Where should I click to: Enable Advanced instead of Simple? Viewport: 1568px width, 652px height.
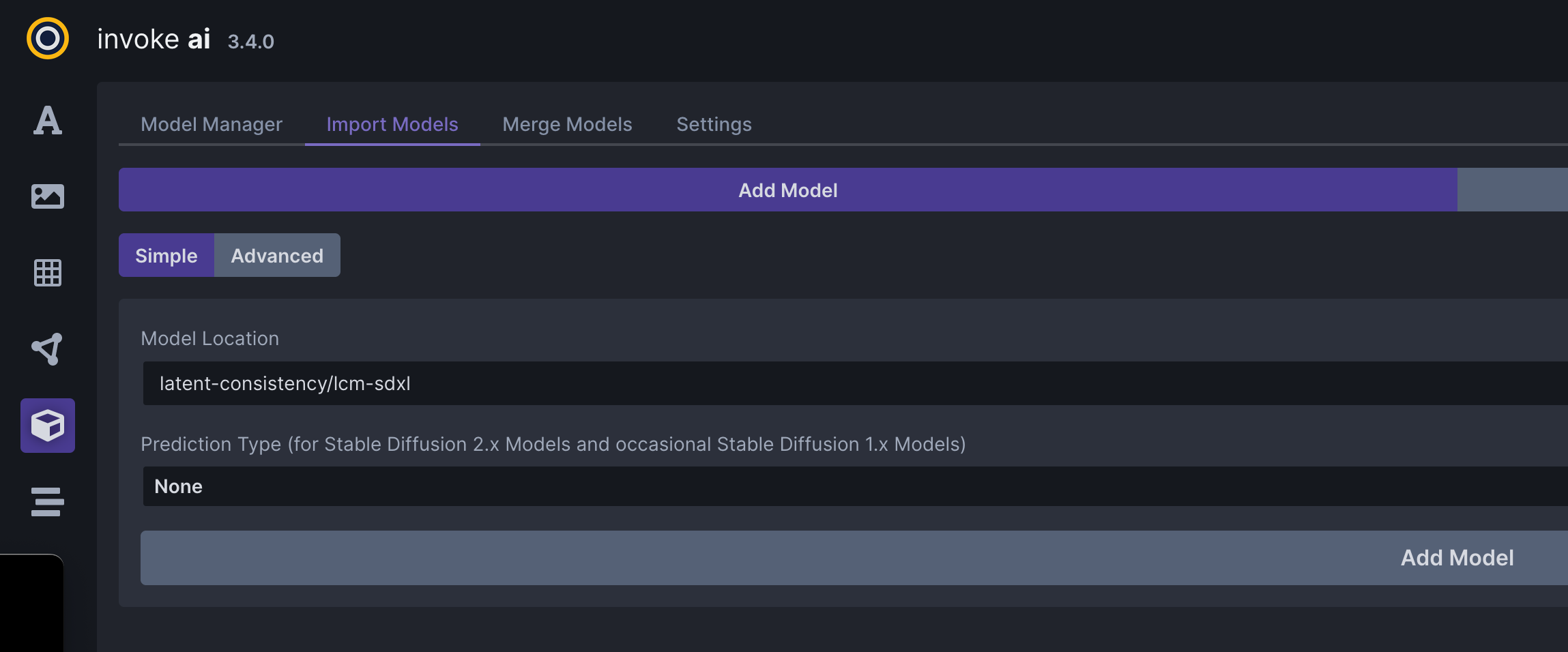tap(277, 255)
